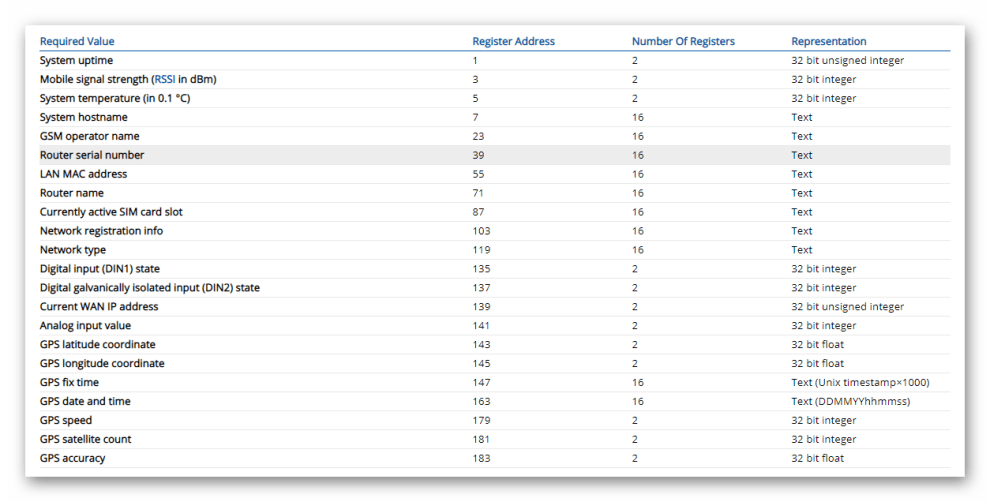This screenshot has width=990, height=502.
Task: Select the Analog input value label
Action: (x=85, y=326)
